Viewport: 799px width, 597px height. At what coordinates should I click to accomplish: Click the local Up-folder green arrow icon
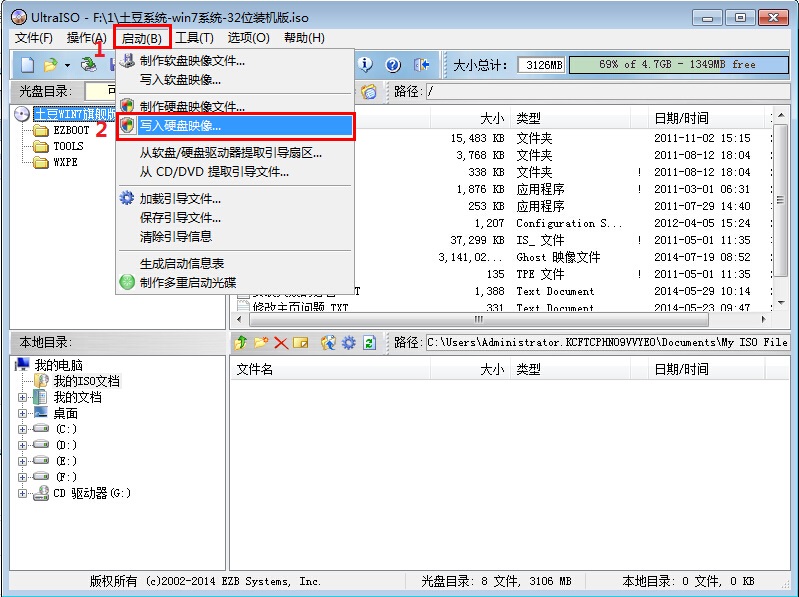pyautogui.click(x=241, y=342)
